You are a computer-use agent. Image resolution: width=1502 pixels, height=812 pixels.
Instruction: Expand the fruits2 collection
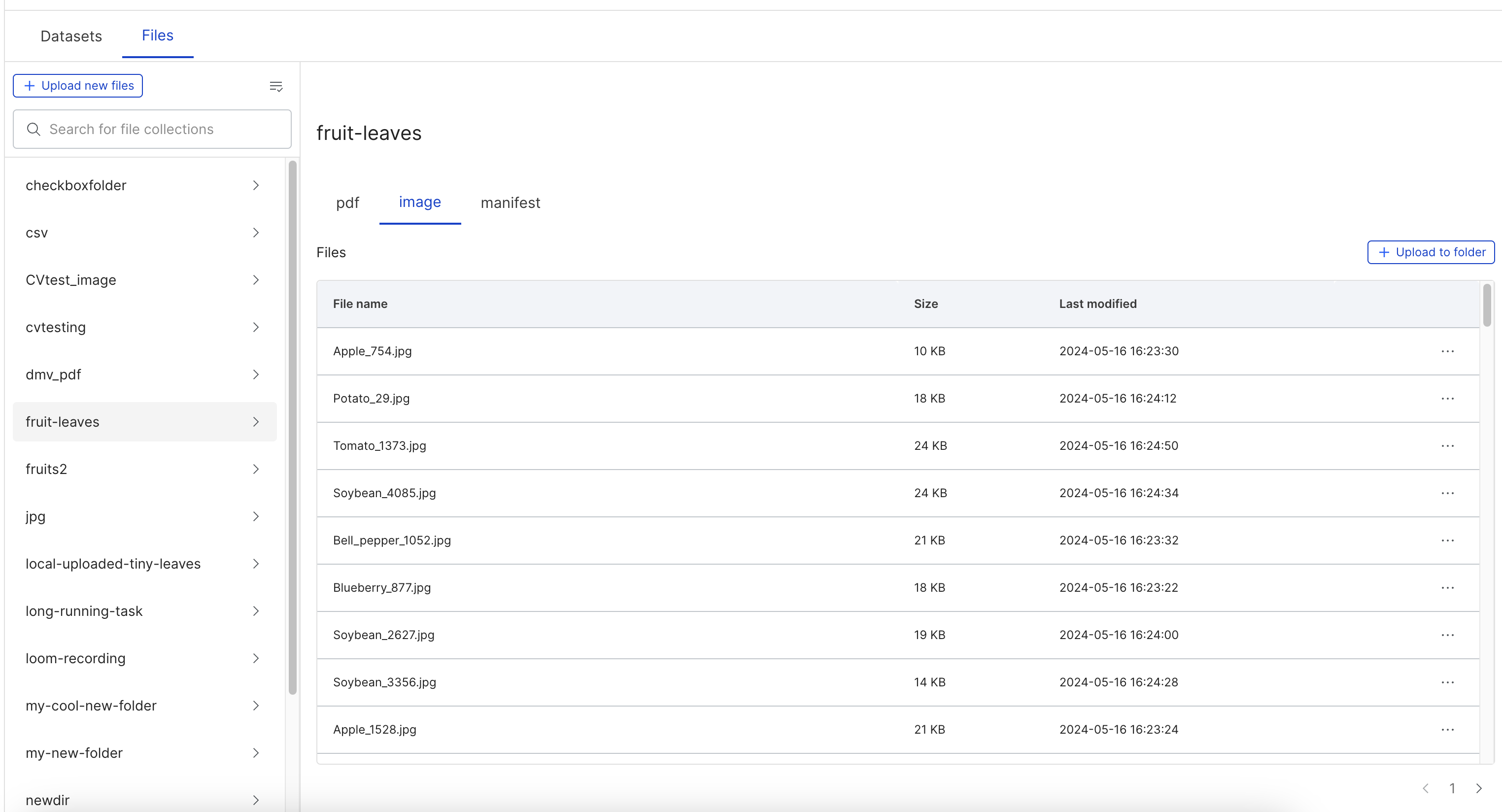coord(258,469)
